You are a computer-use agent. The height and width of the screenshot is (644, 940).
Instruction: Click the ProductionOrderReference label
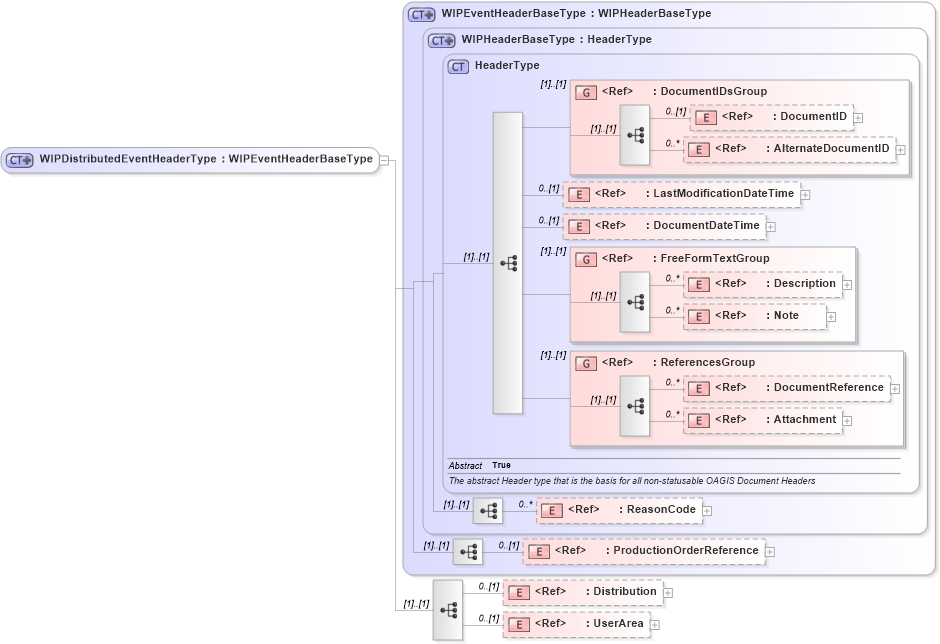pyautogui.click(x=683, y=550)
